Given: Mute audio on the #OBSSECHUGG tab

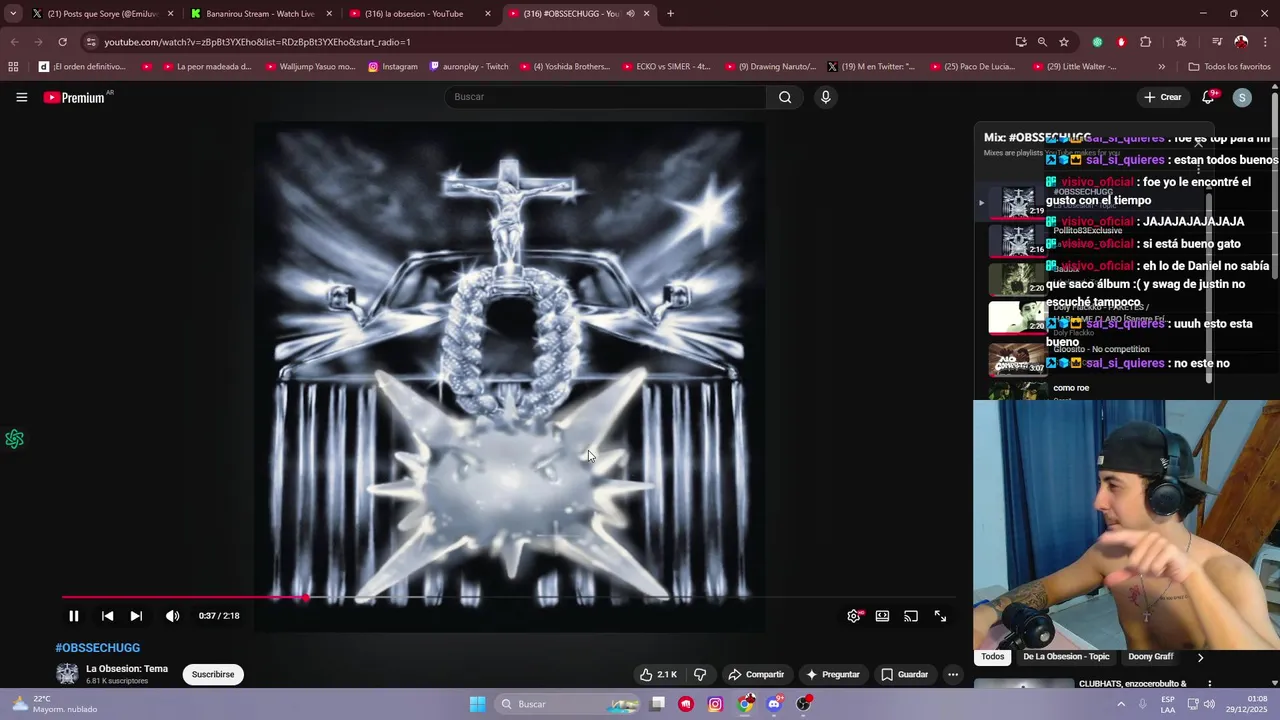Looking at the screenshot, I should click(630, 14).
